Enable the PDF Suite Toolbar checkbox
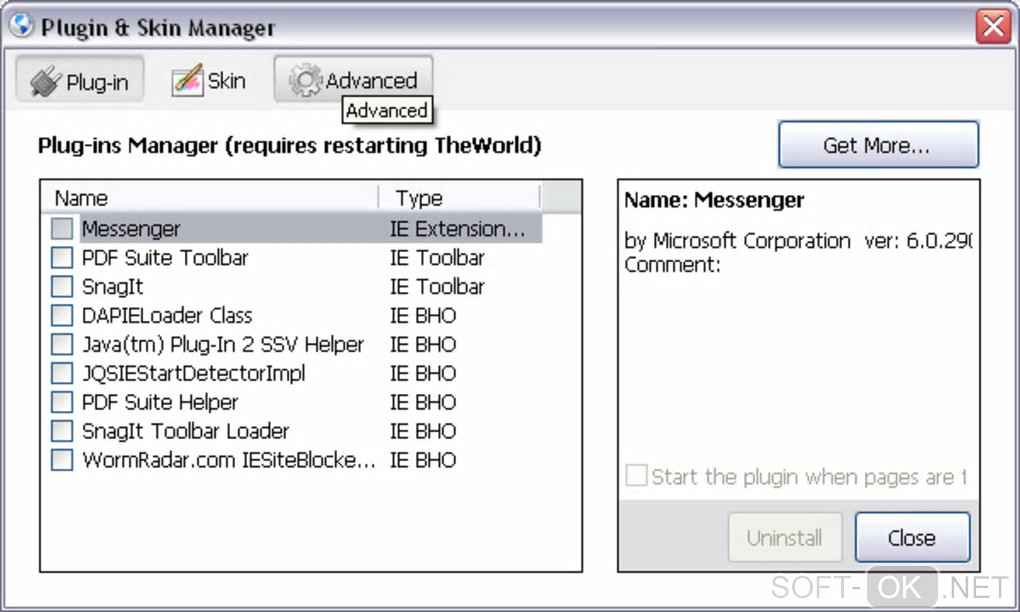Screen dimensions: 1020x612 pyautogui.click(x=62, y=258)
